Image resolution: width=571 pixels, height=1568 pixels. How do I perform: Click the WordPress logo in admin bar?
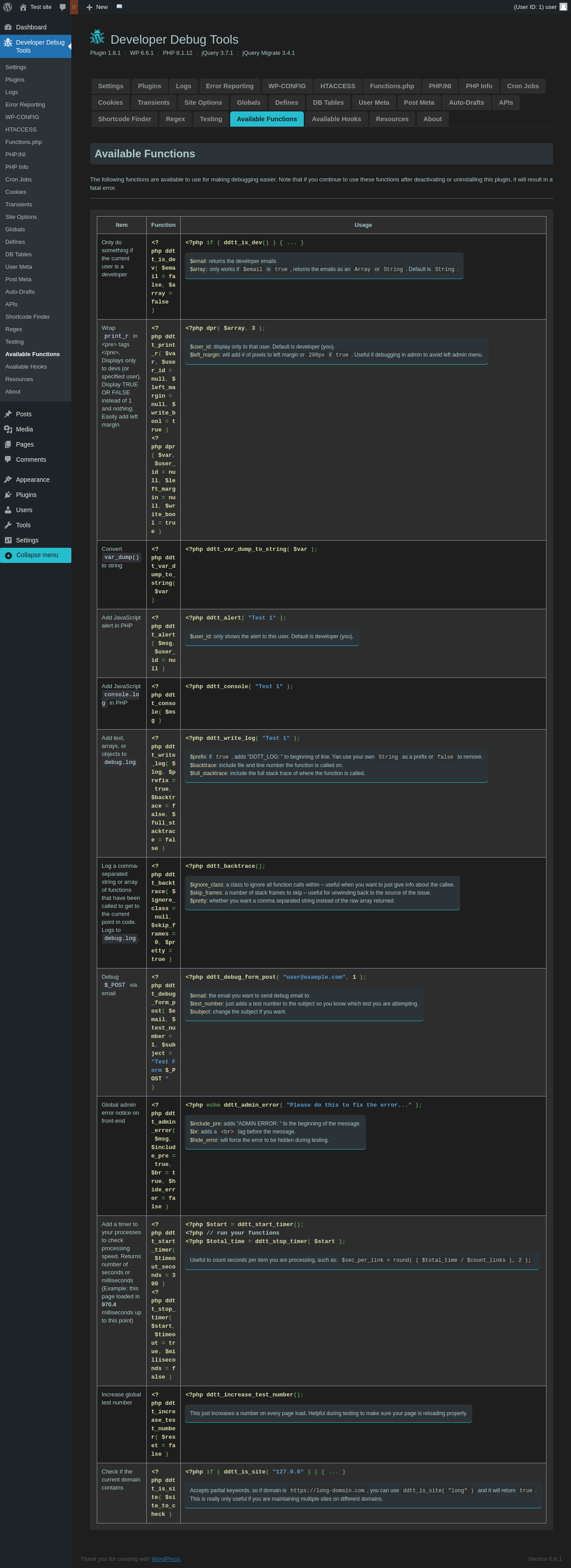tap(8, 7)
